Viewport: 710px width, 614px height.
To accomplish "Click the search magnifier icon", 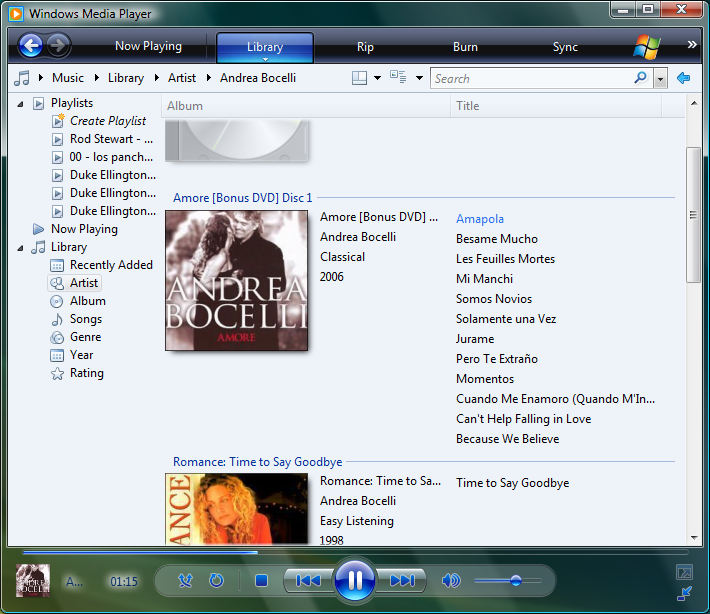I will tap(641, 78).
